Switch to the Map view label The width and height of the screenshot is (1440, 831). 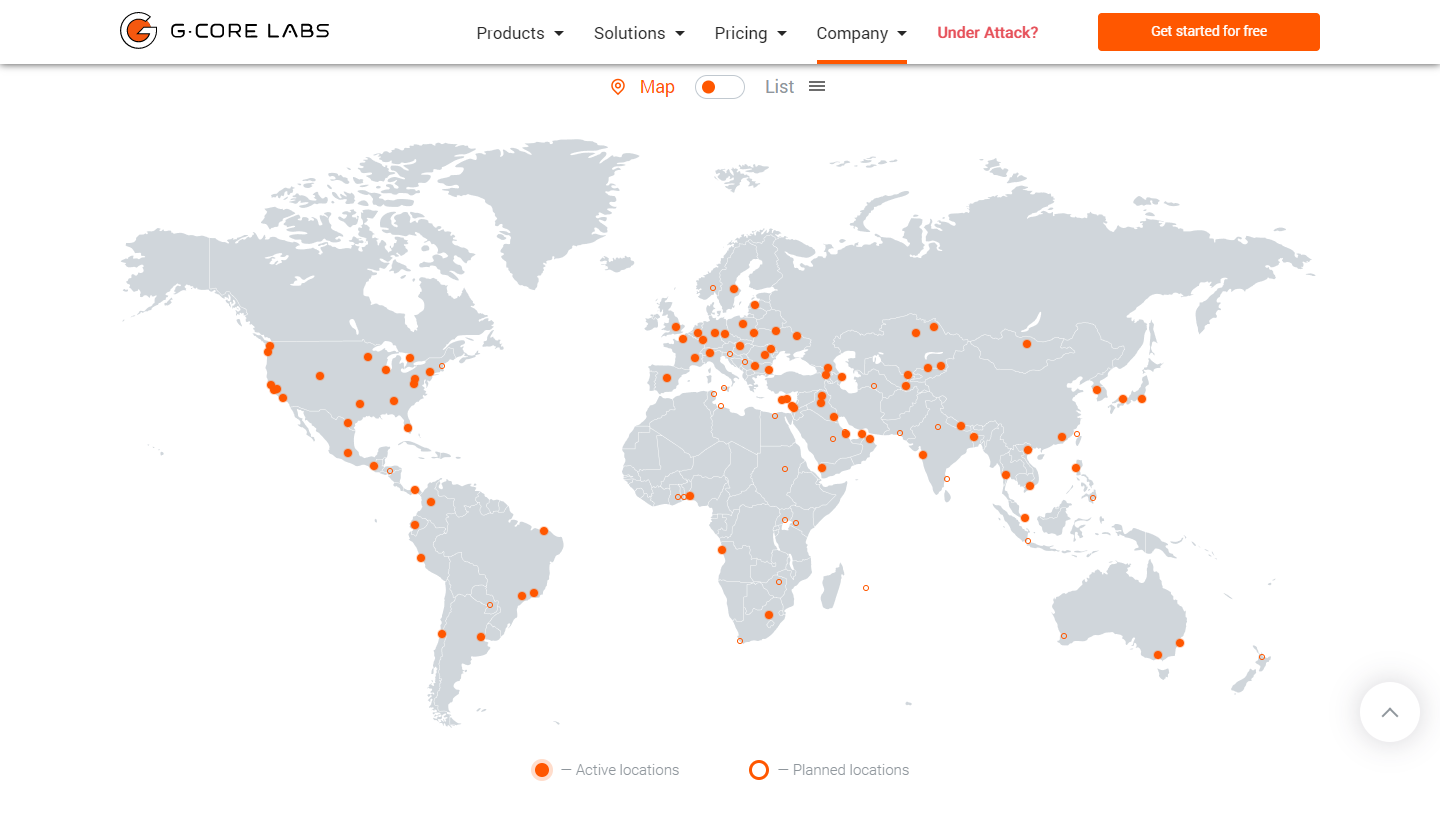[657, 87]
